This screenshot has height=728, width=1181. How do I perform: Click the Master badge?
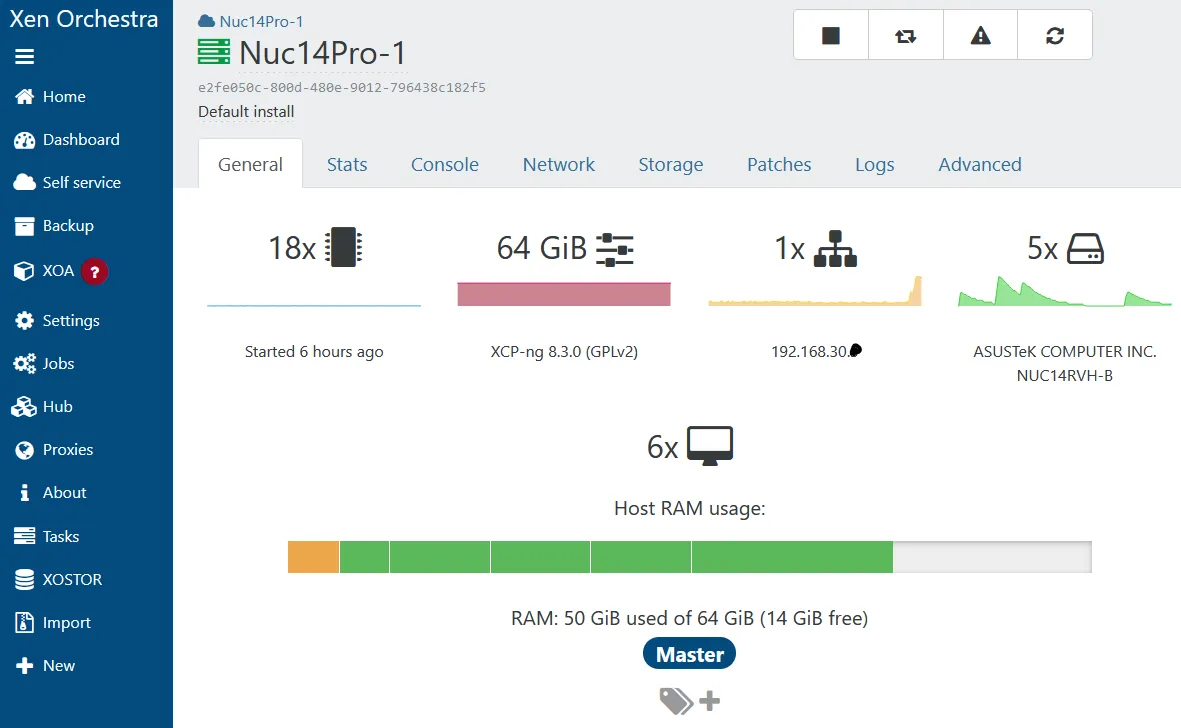click(x=689, y=655)
